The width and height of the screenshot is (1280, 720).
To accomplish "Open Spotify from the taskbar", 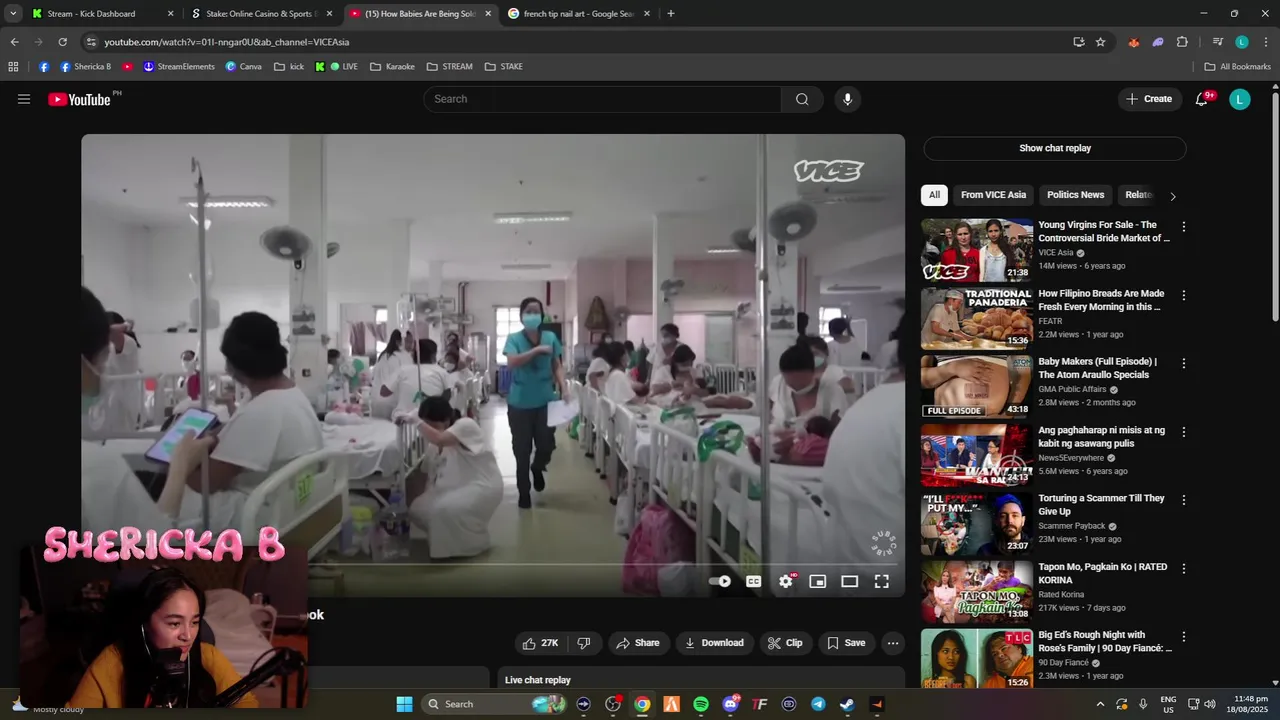I will click(701, 704).
